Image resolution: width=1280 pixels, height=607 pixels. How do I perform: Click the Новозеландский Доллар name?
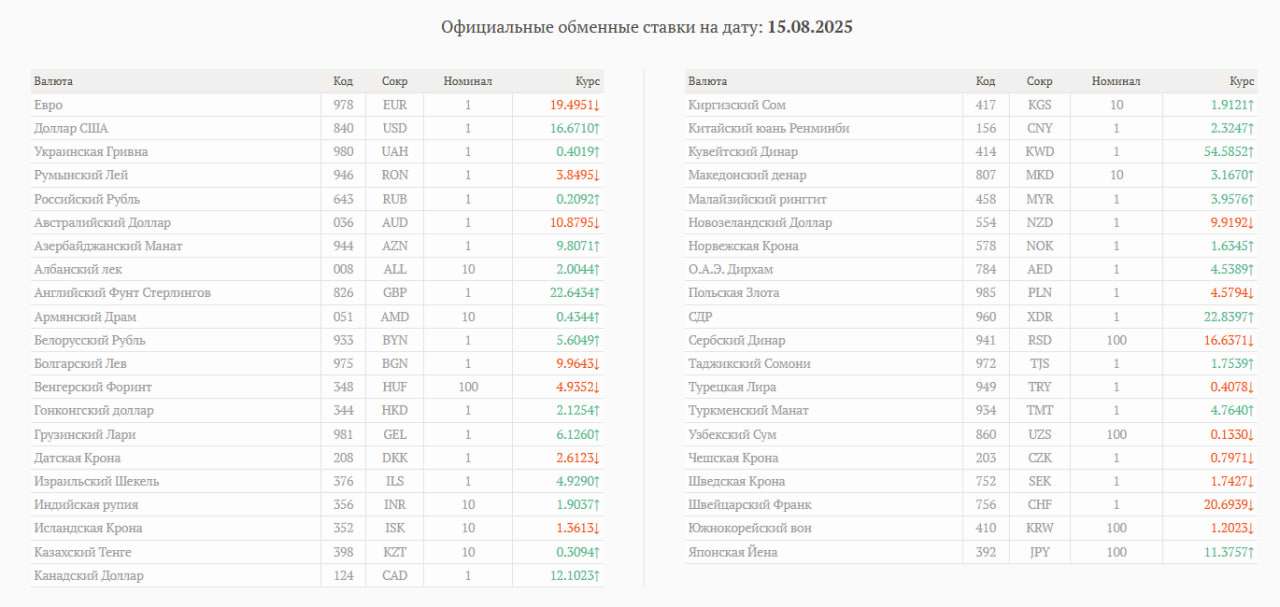pyautogui.click(x=760, y=222)
